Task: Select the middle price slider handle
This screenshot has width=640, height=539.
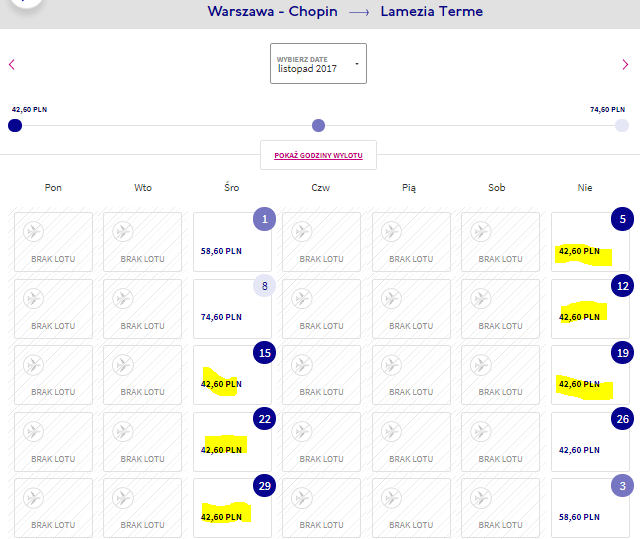Action: tap(318, 125)
